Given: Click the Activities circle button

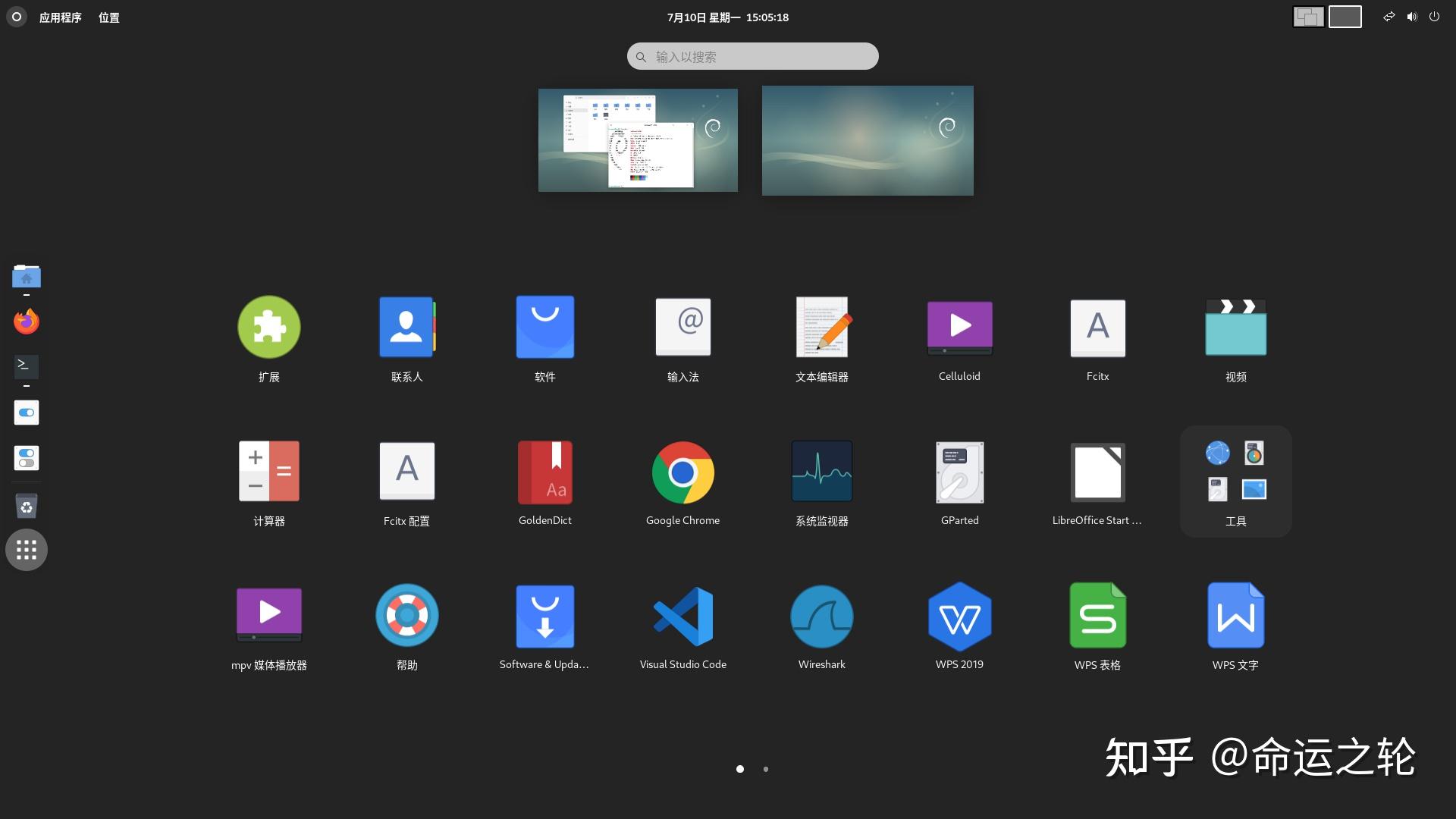Looking at the screenshot, I should click(x=17, y=17).
